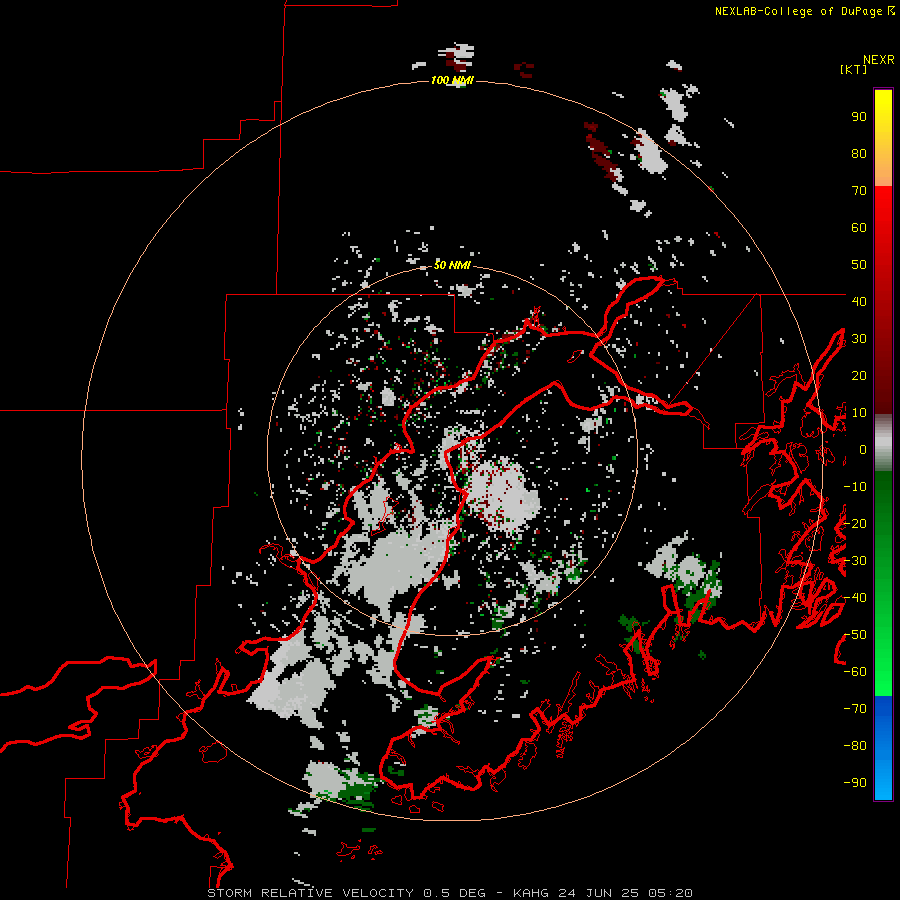Click the -30 value on the velocity scale

click(x=855, y=561)
